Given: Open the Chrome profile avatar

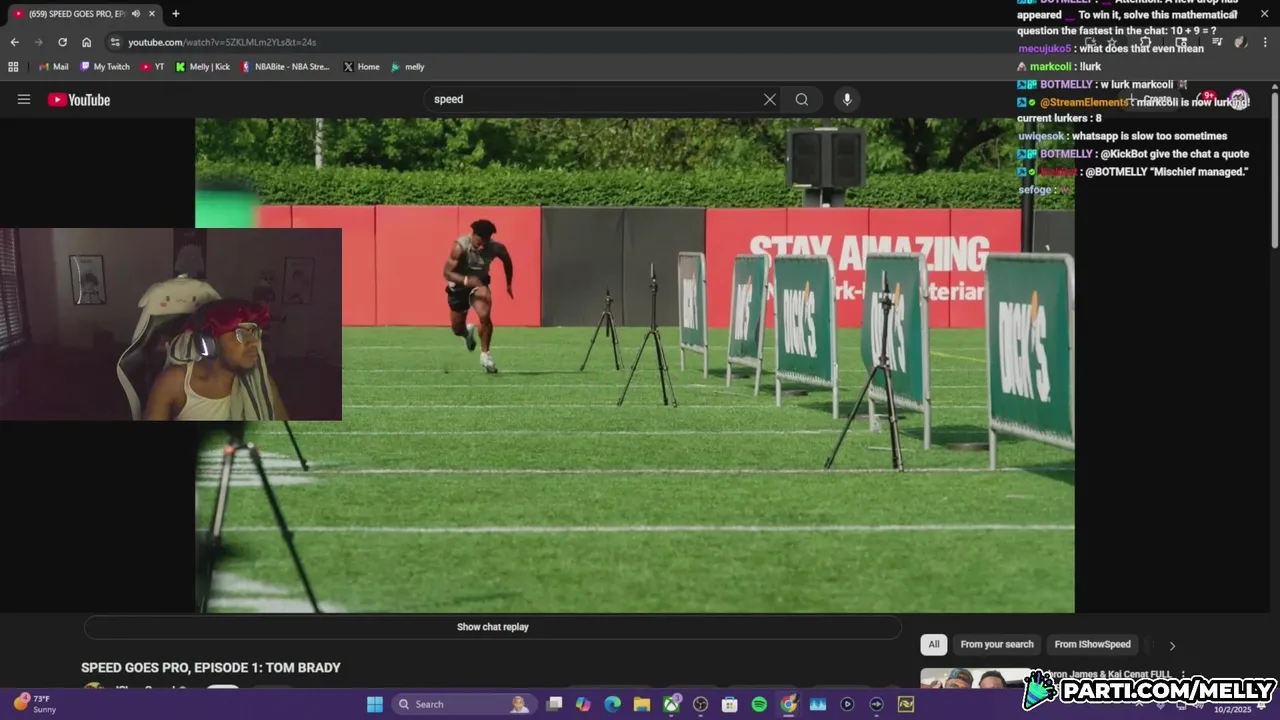Looking at the screenshot, I should (x=1240, y=42).
